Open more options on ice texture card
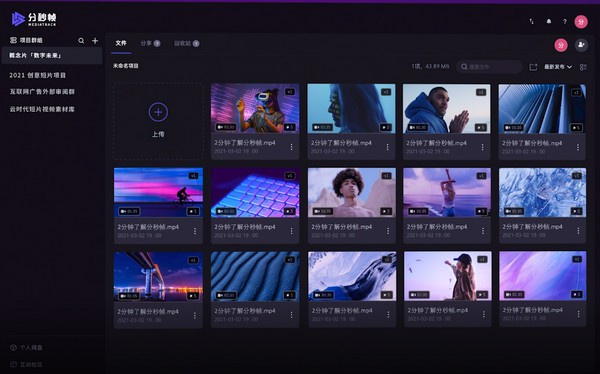Screen dimensions: 600x374 click(x=578, y=231)
